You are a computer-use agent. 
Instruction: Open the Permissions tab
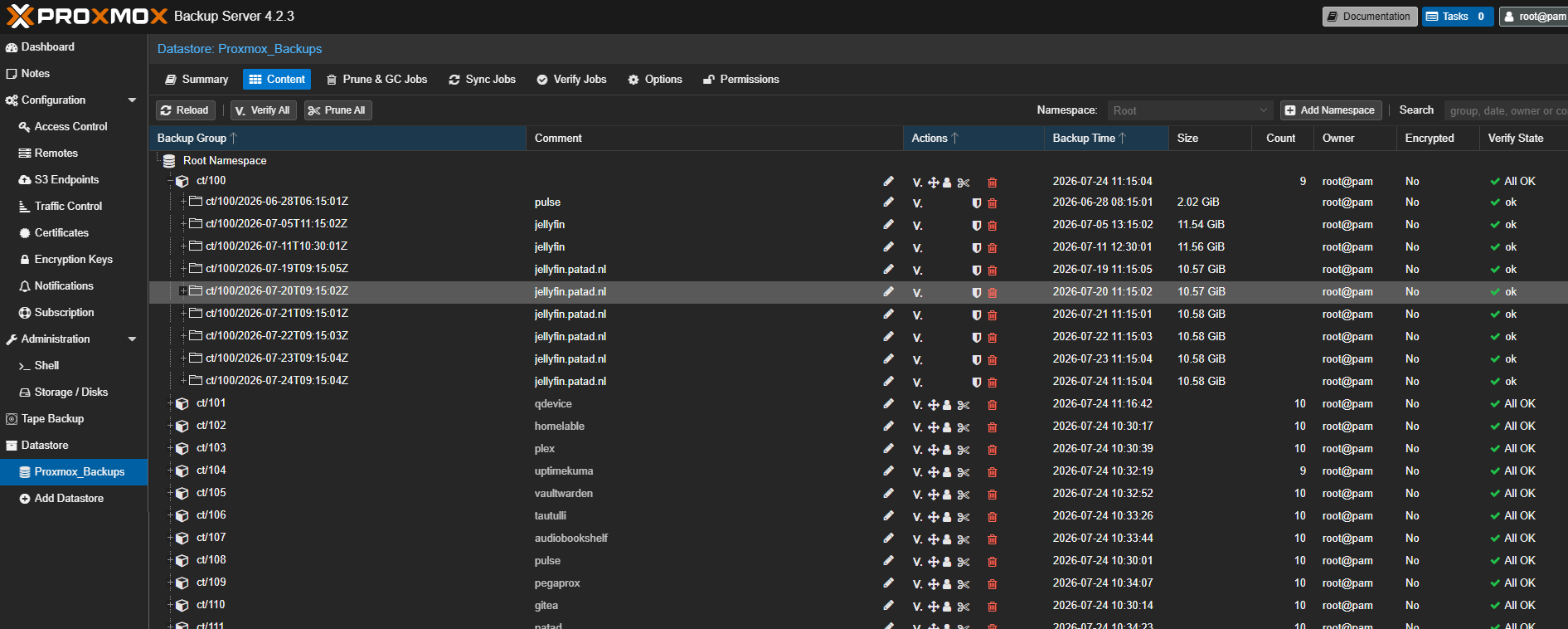pos(741,80)
